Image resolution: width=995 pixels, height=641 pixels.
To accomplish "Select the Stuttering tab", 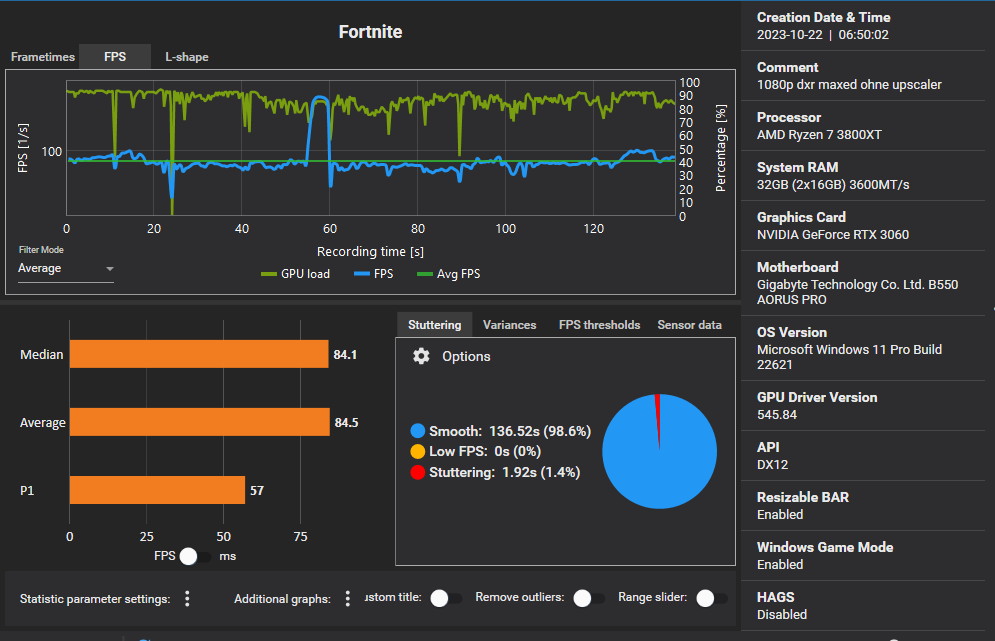I will [435, 324].
